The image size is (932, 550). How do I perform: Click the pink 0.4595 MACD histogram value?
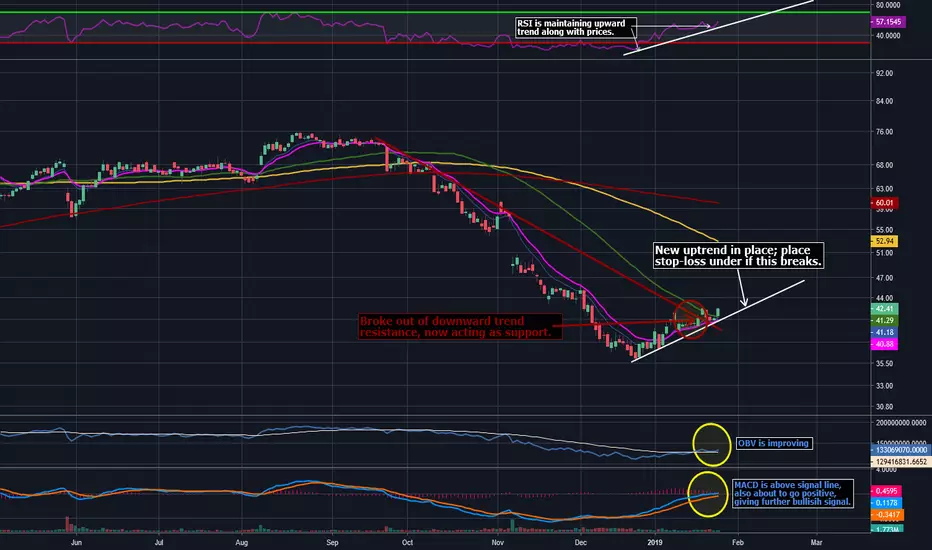[x=886, y=491]
